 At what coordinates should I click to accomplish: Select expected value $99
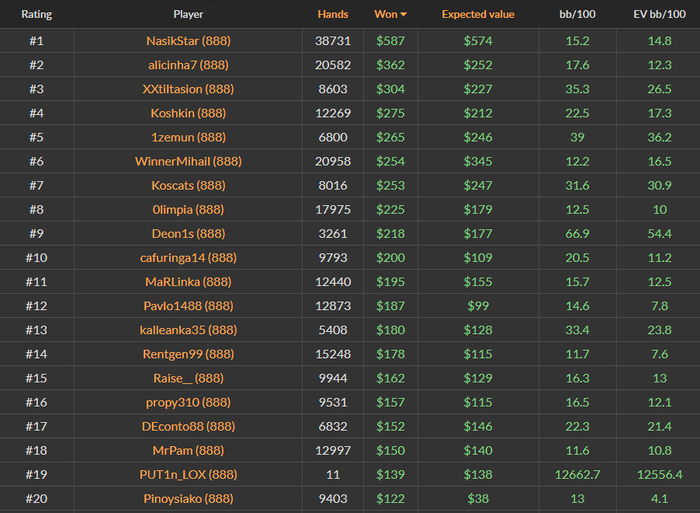[478, 306]
